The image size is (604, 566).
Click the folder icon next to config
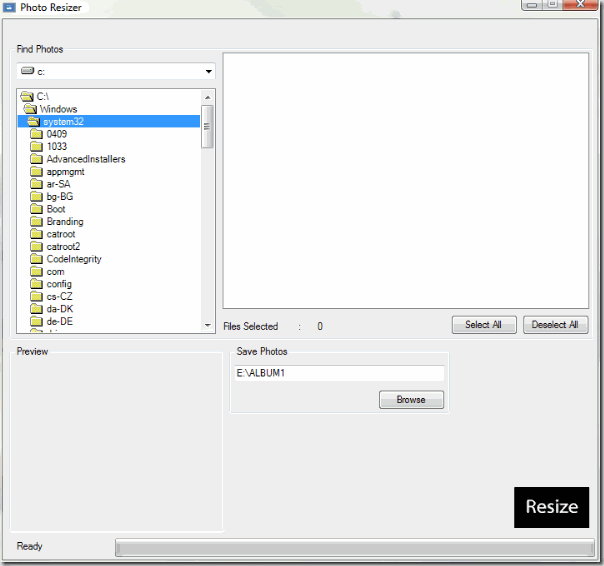pos(37,284)
